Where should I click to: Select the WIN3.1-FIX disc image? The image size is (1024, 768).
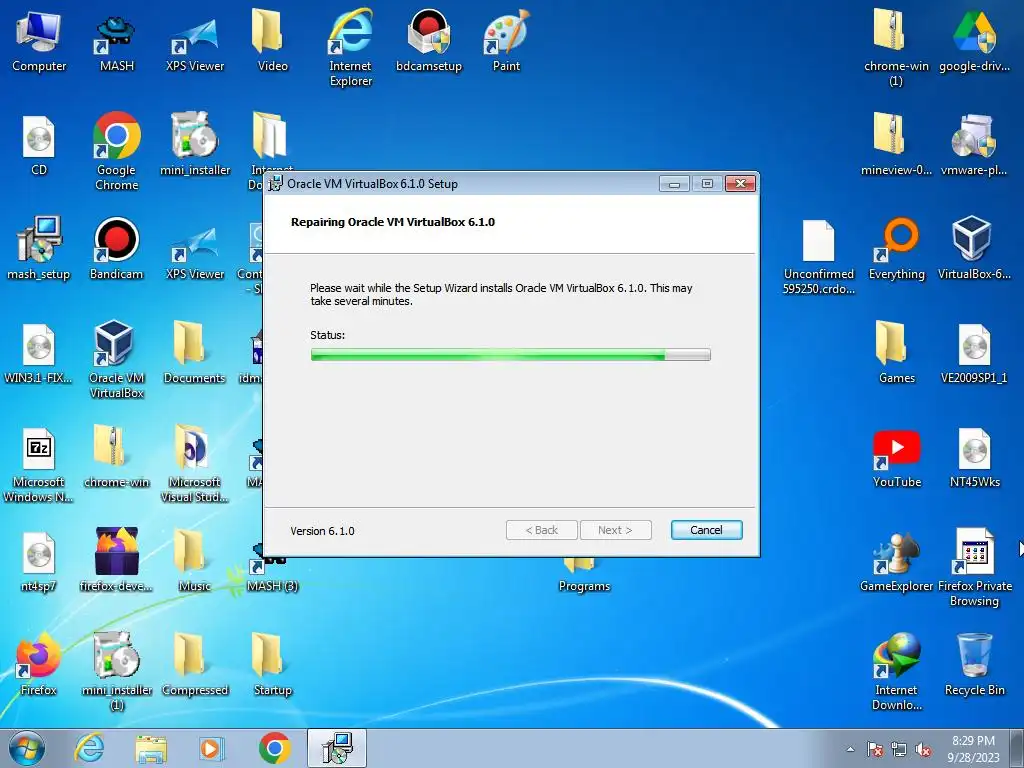pyautogui.click(x=39, y=353)
